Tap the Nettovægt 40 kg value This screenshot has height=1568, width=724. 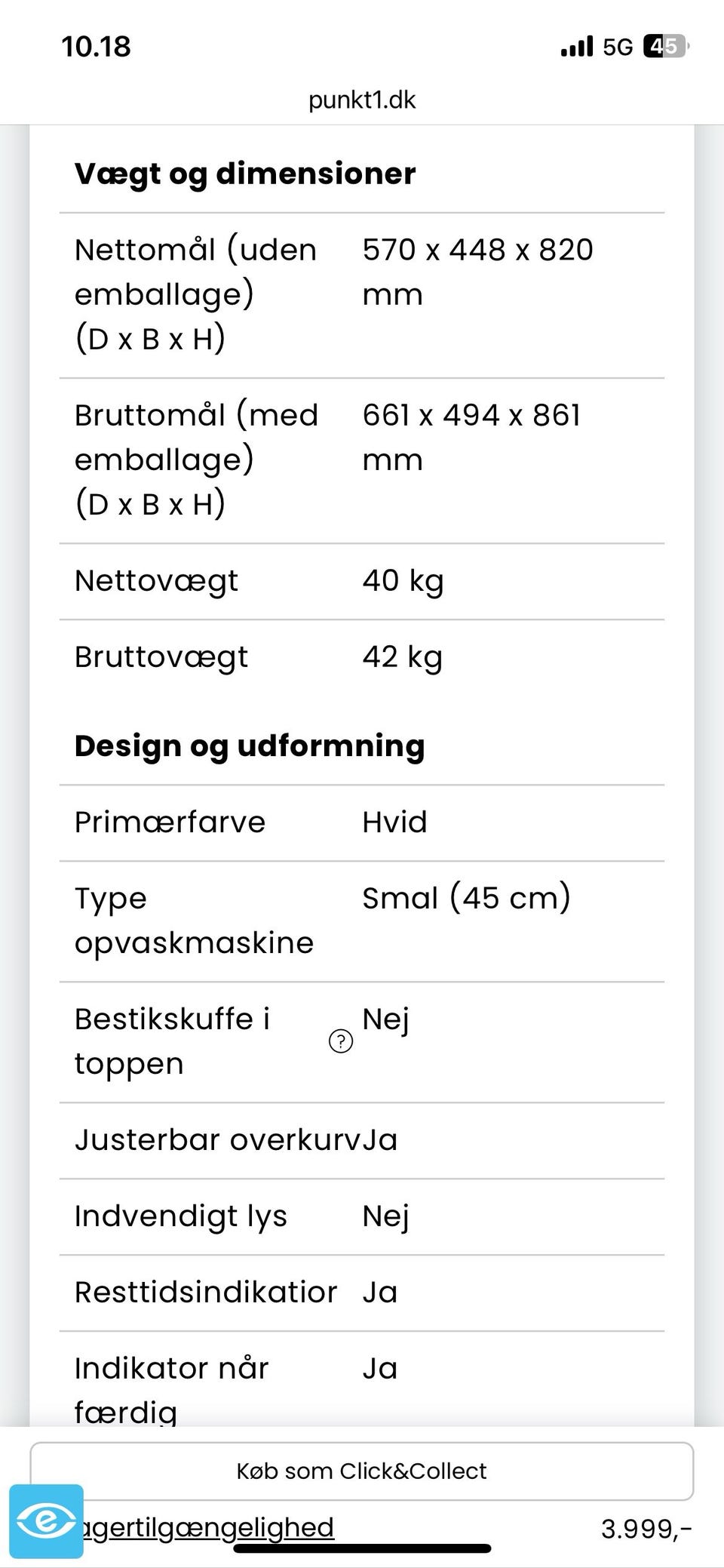[x=403, y=581]
